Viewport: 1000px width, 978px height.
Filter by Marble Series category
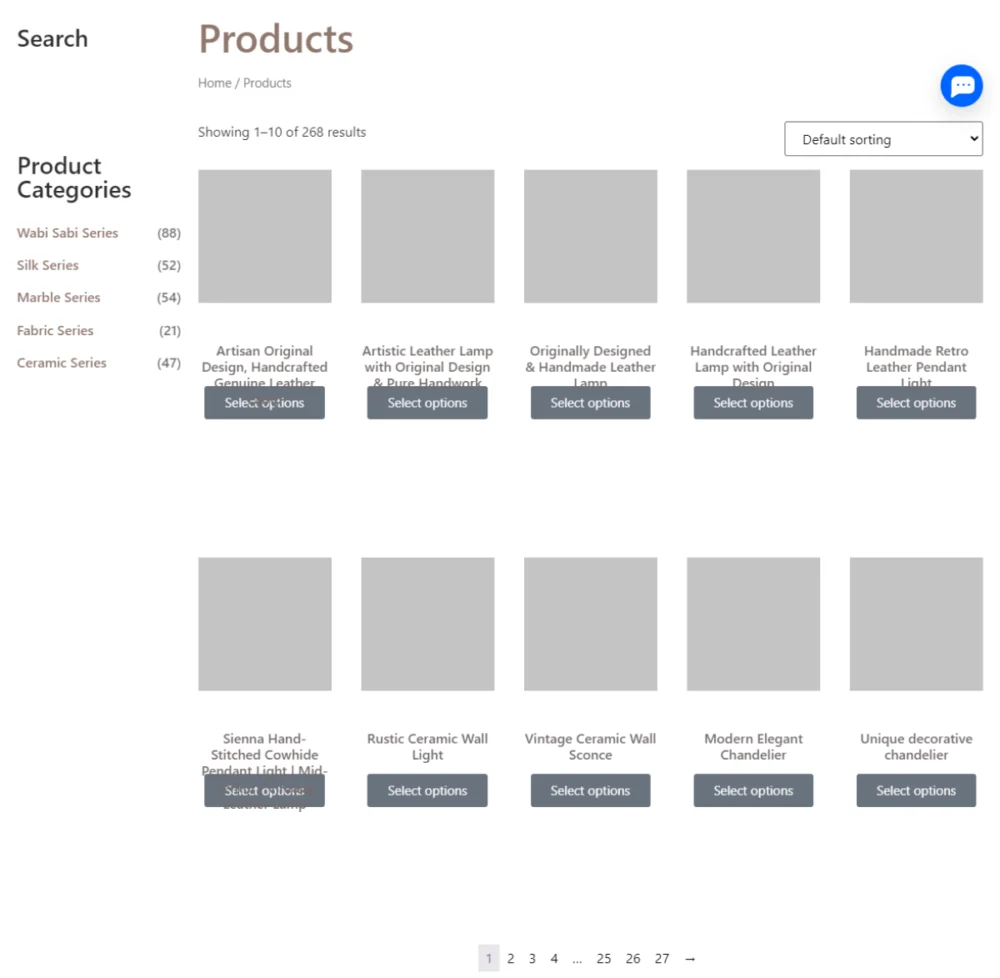coord(58,297)
